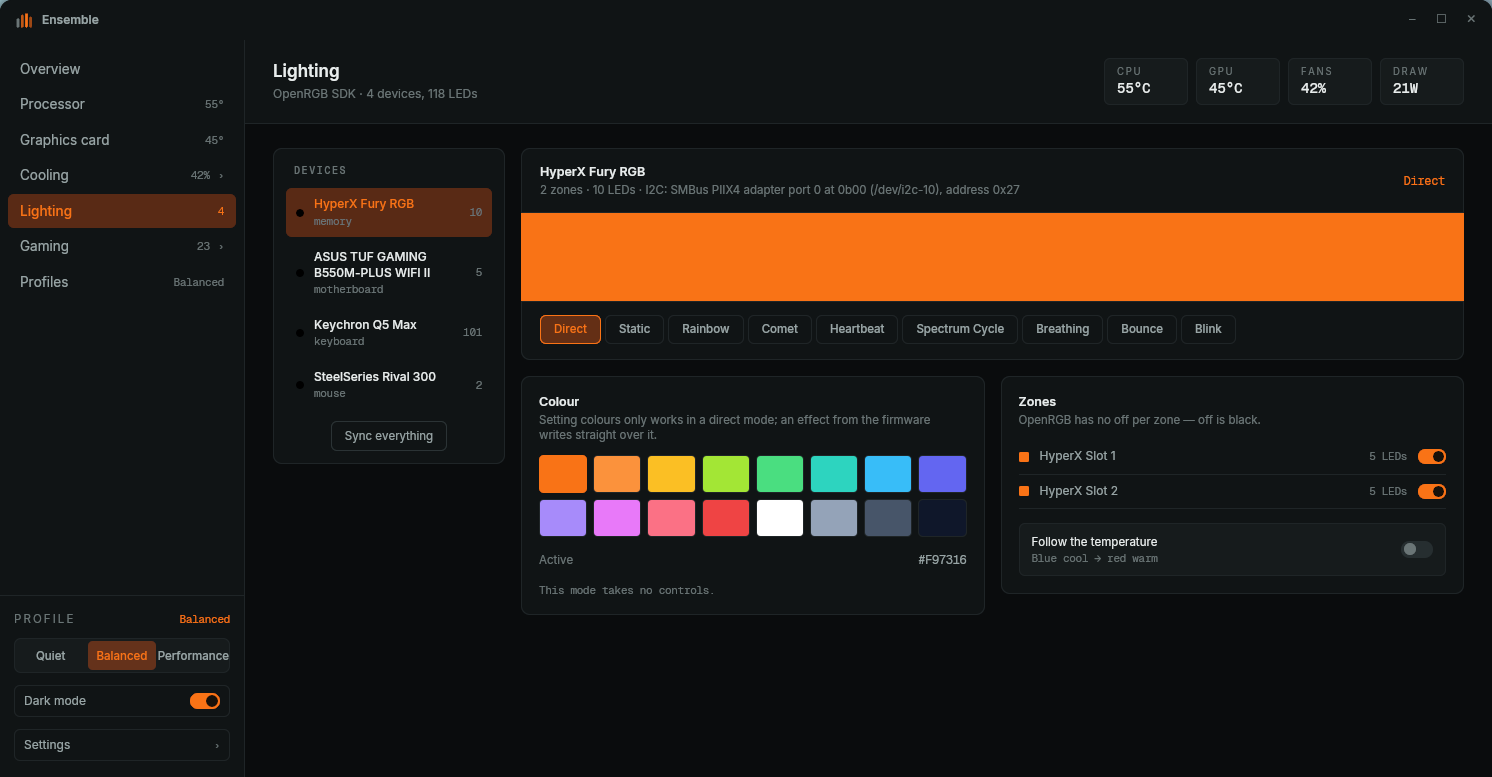Choose the Spectrum Cycle effect
This screenshot has height=777, width=1492.
(x=960, y=329)
